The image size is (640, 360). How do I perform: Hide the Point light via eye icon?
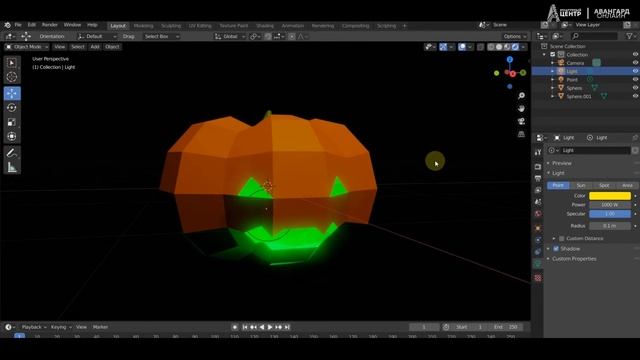[635, 80]
